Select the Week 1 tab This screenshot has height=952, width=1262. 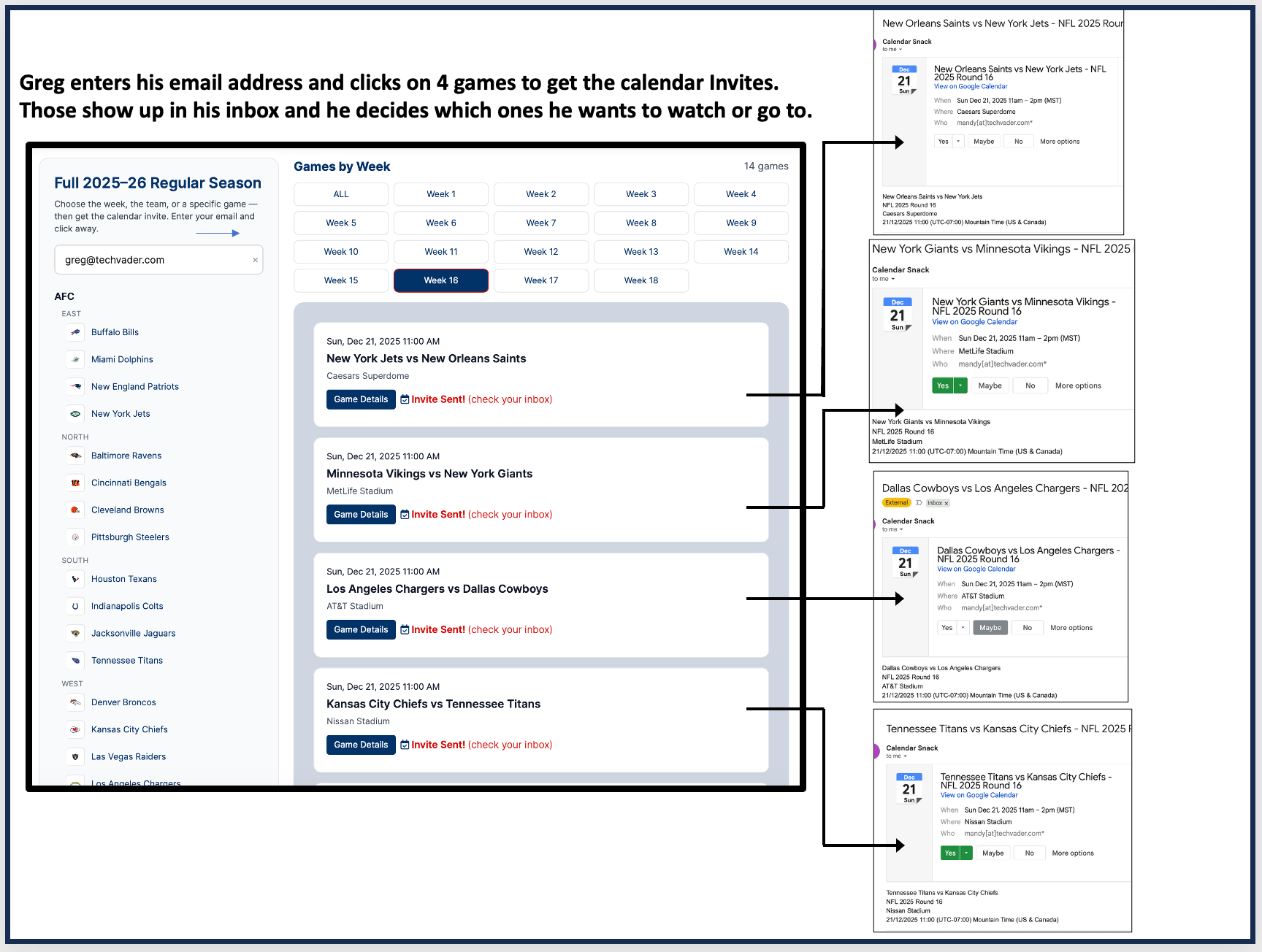[441, 194]
